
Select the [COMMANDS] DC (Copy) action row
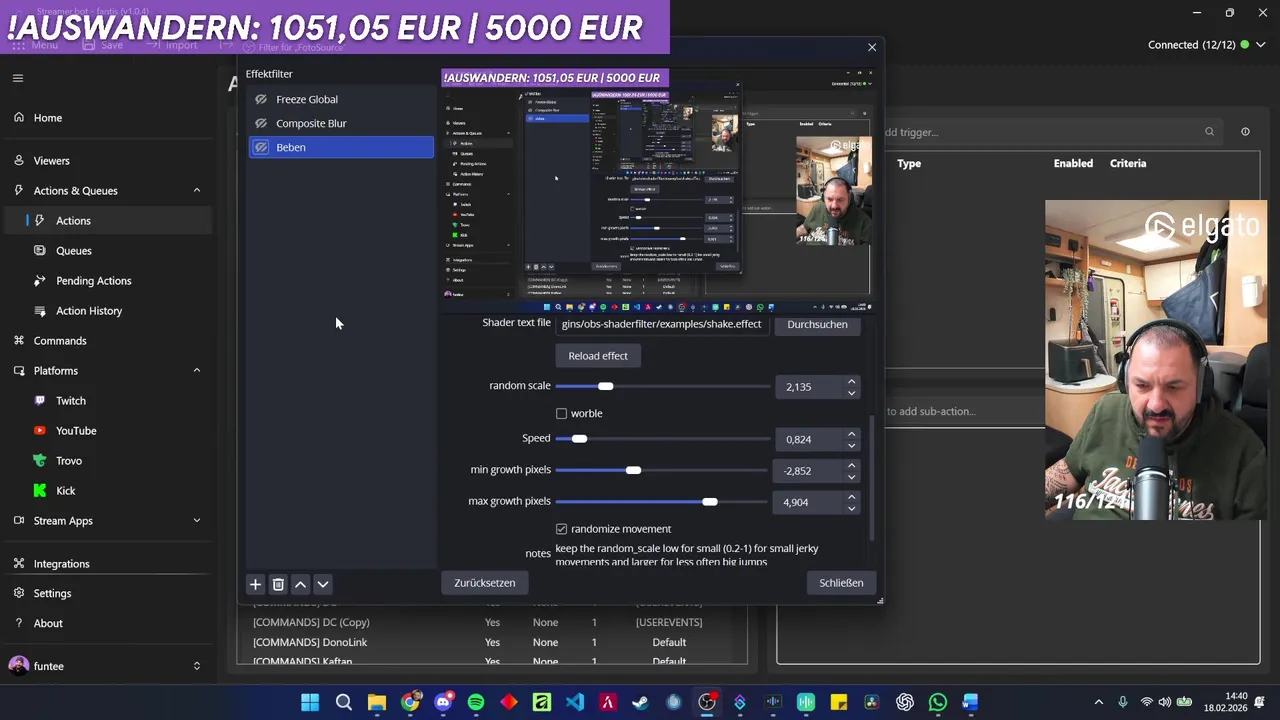click(492, 622)
